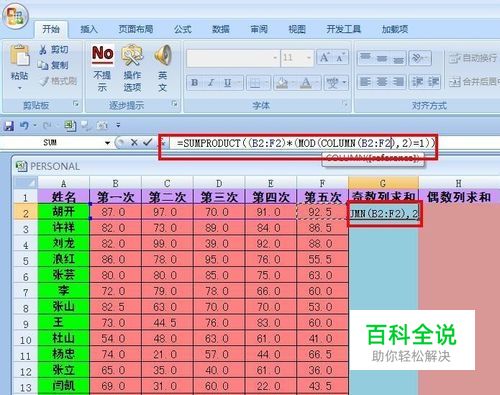This screenshot has height=395, width=500.
Task: Toggle align text right
Action: (398, 82)
